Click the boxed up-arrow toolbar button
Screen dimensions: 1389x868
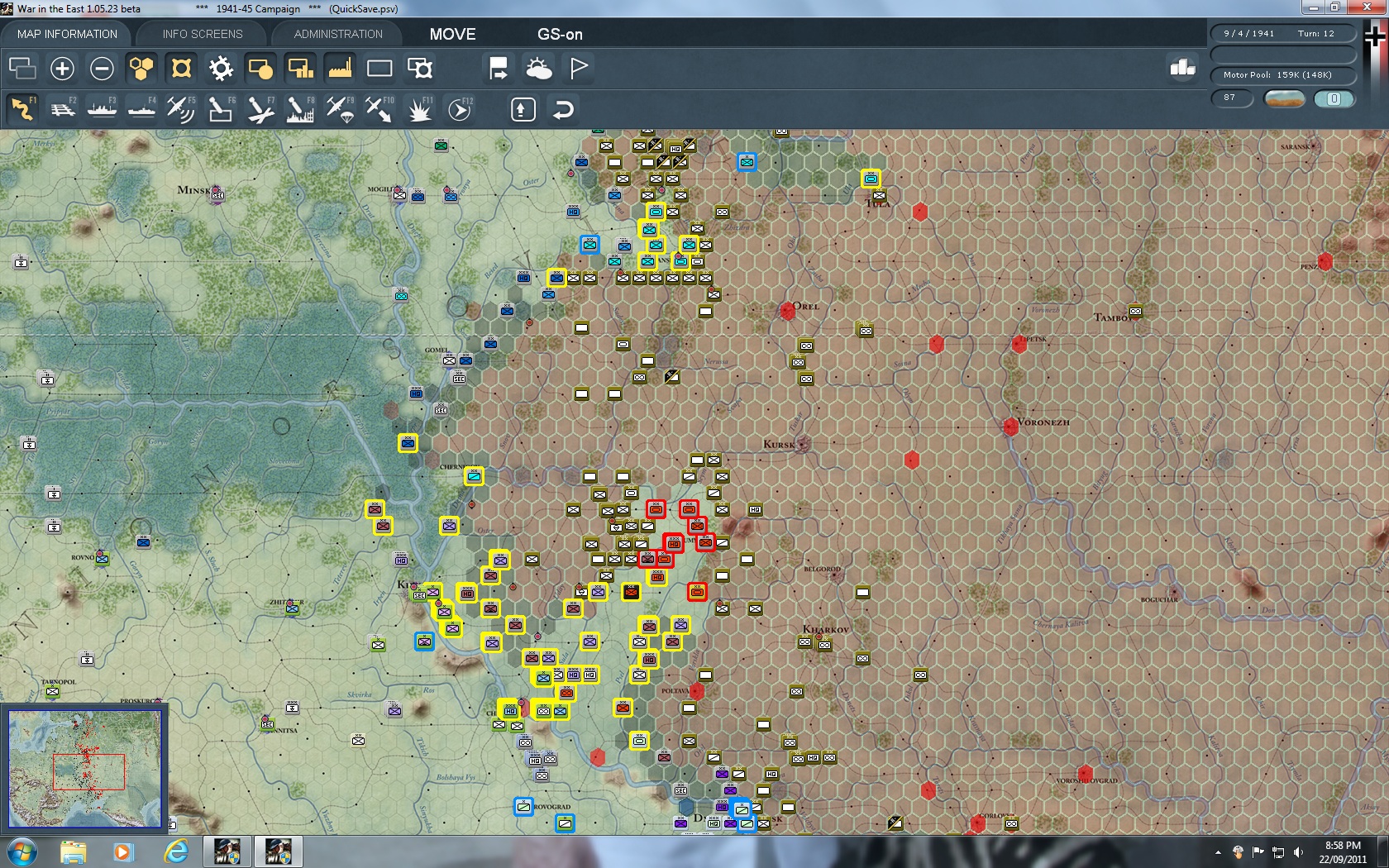click(523, 109)
